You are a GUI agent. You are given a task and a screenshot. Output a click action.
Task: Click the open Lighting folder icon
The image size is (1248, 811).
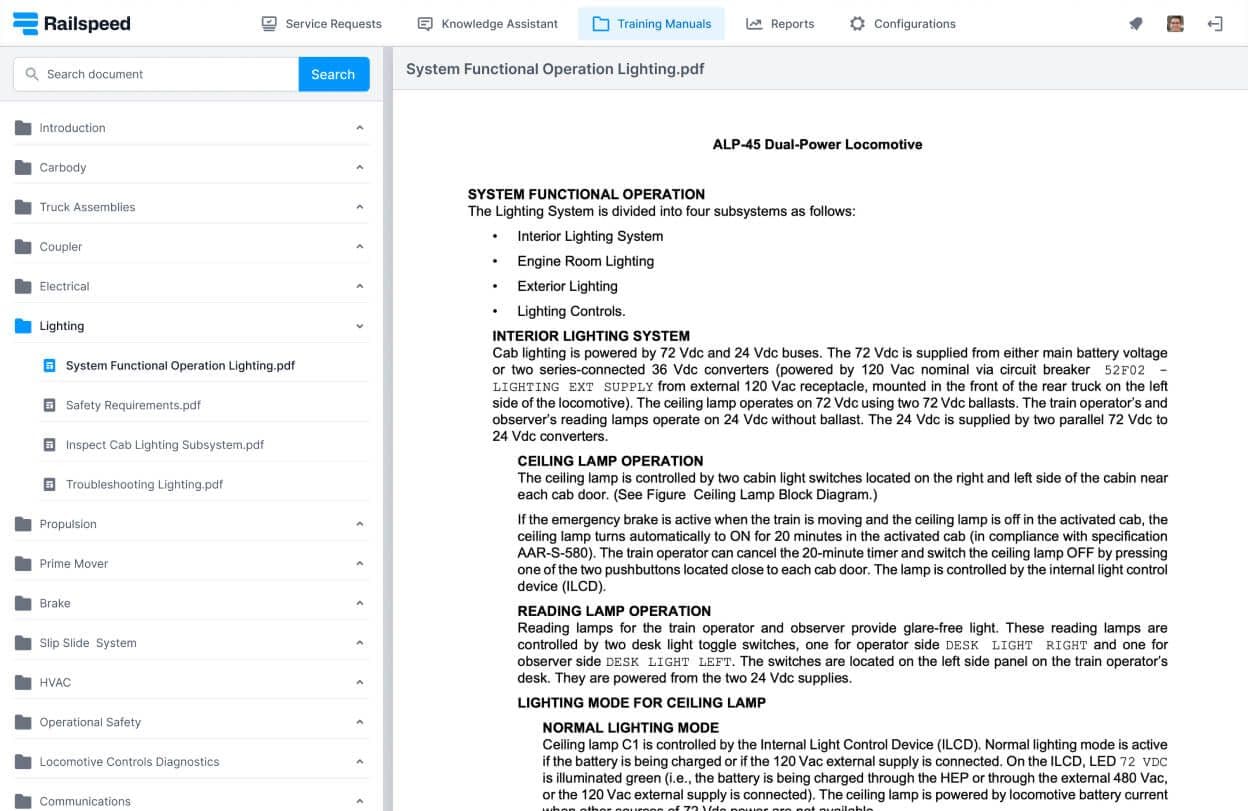pos(23,326)
